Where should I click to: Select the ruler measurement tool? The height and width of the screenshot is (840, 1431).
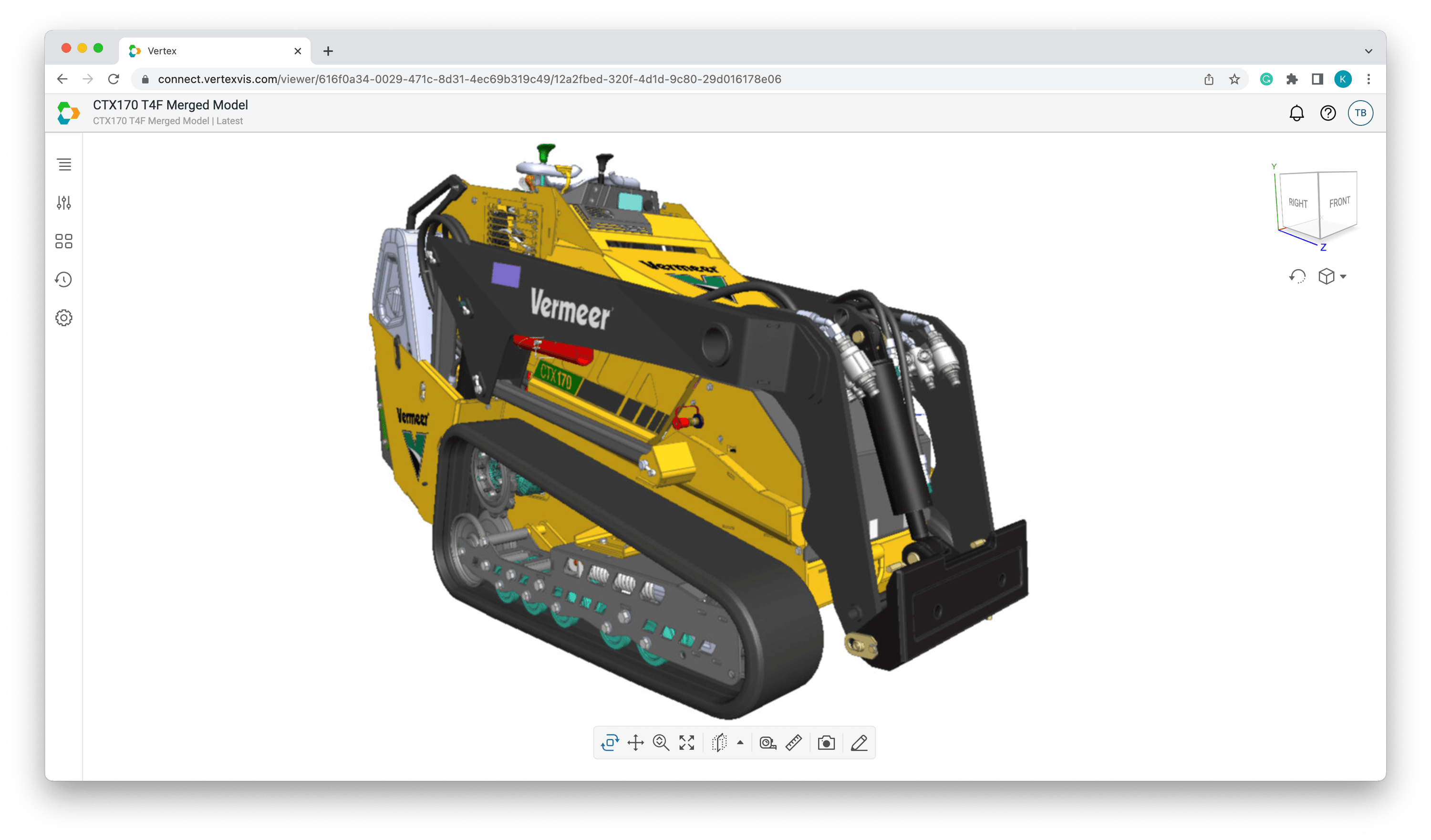click(x=793, y=742)
